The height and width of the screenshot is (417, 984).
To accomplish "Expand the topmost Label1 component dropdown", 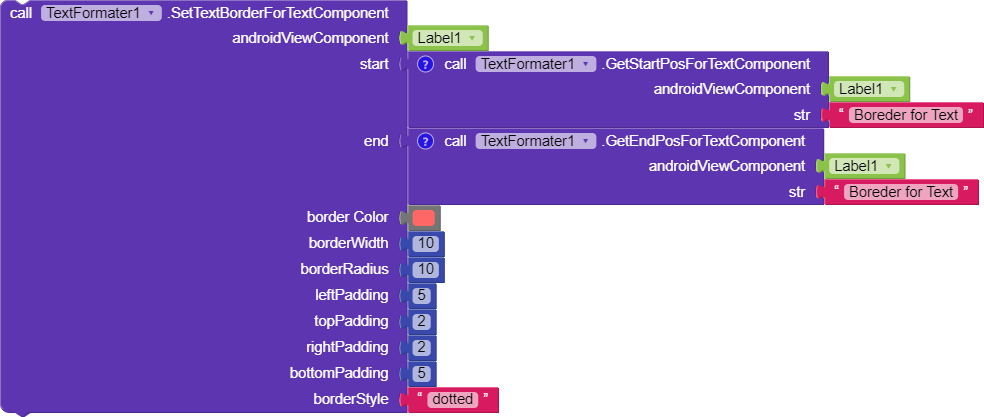I will [x=472, y=39].
